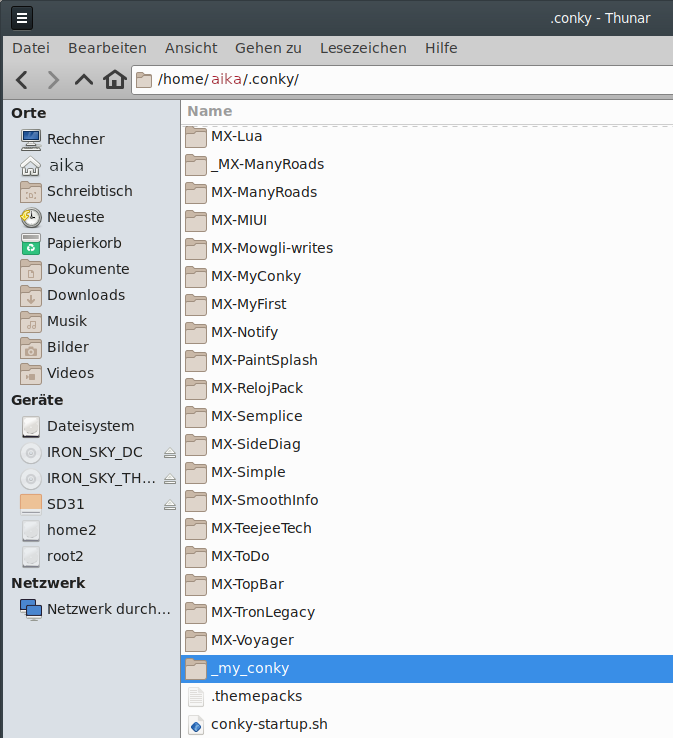Image resolution: width=673 pixels, height=738 pixels.
Task: Eject the SD31 volume
Action: pos(170,505)
